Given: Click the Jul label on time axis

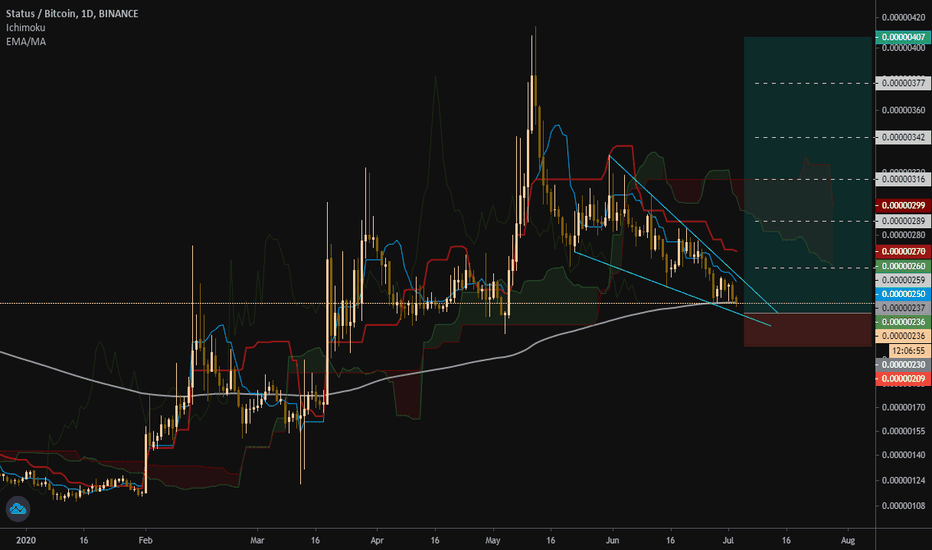Looking at the screenshot, I should [x=728, y=540].
